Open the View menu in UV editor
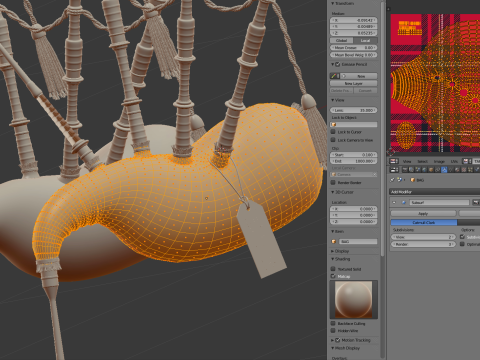This screenshot has height=360, width=480. (x=407, y=161)
